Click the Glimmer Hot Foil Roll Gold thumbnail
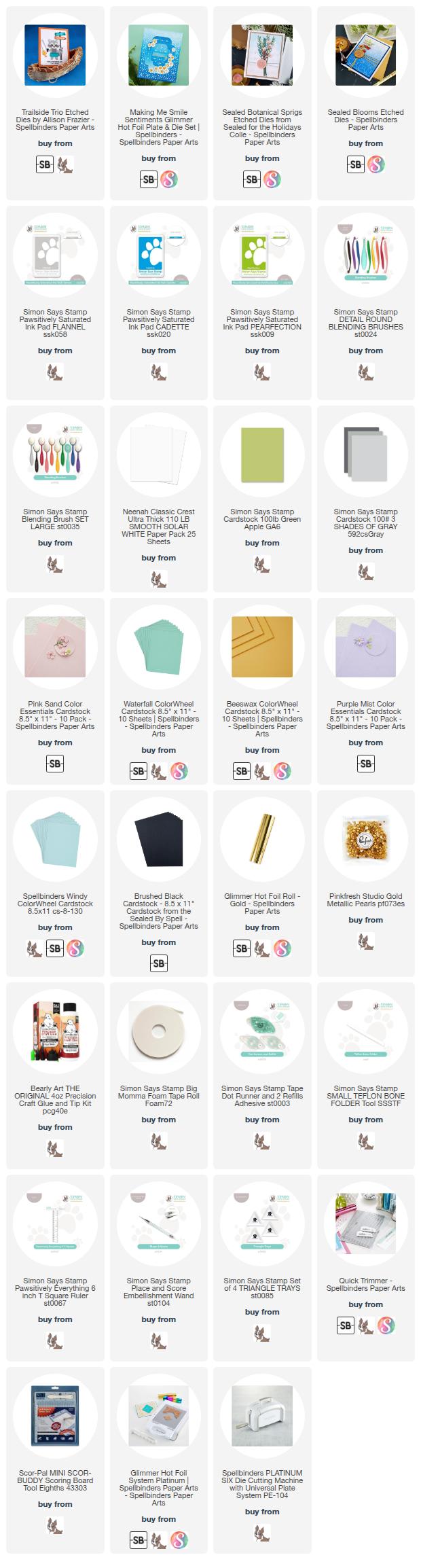The image size is (421, 1568). coord(262,839)
